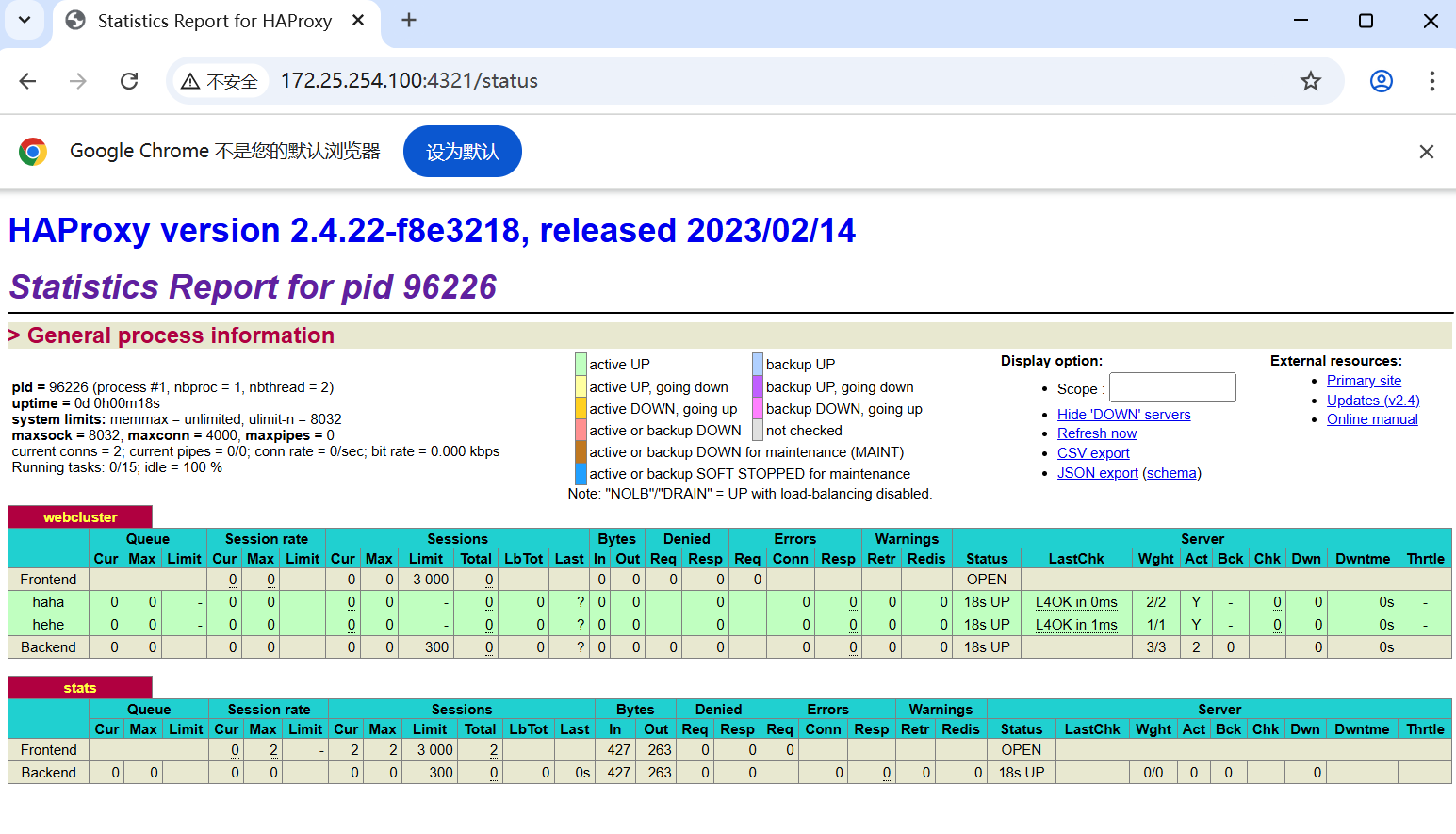This screenshot has height=834, width=1456.
Task: Click the not checked legend swatch
Action: tap(758, 430)
